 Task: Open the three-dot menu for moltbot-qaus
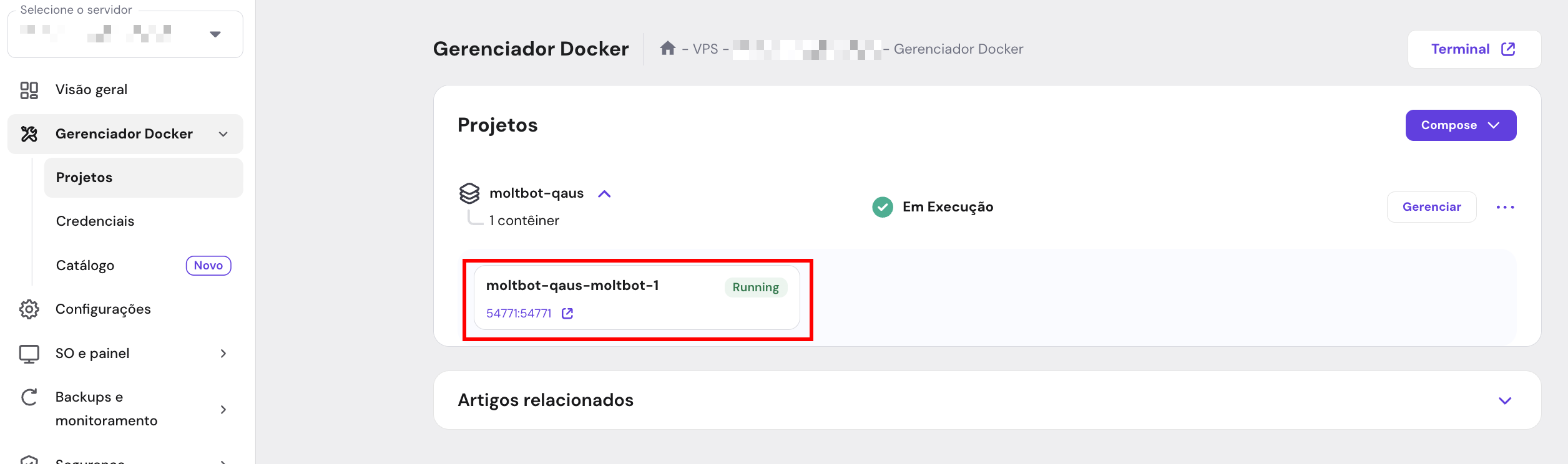click(x=1506, y=207)
